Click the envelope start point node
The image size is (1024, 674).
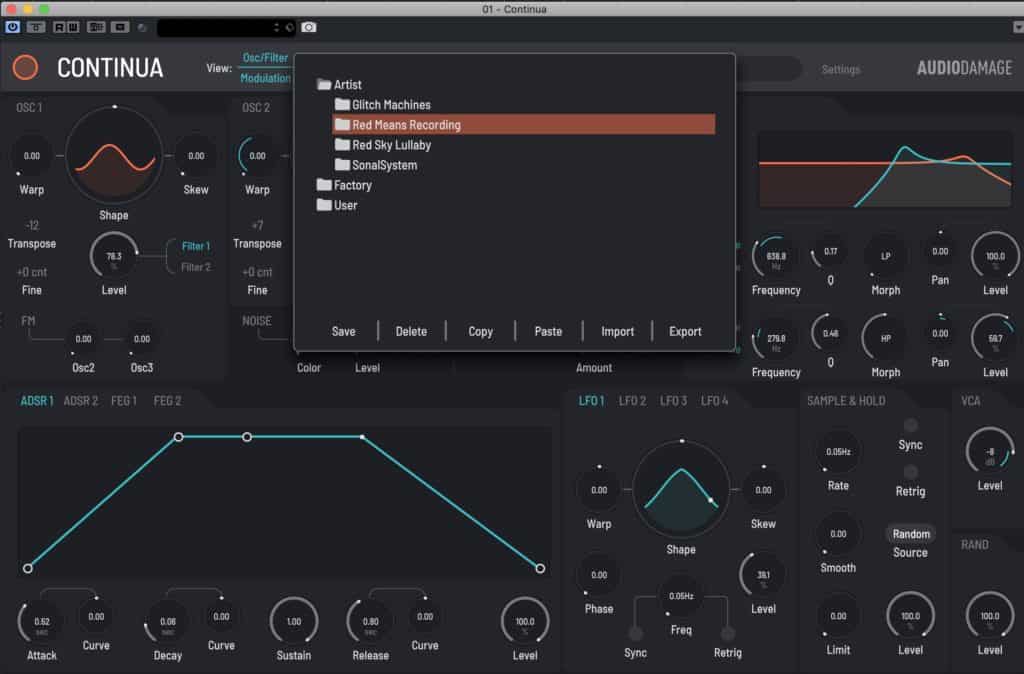pos(27,568)
